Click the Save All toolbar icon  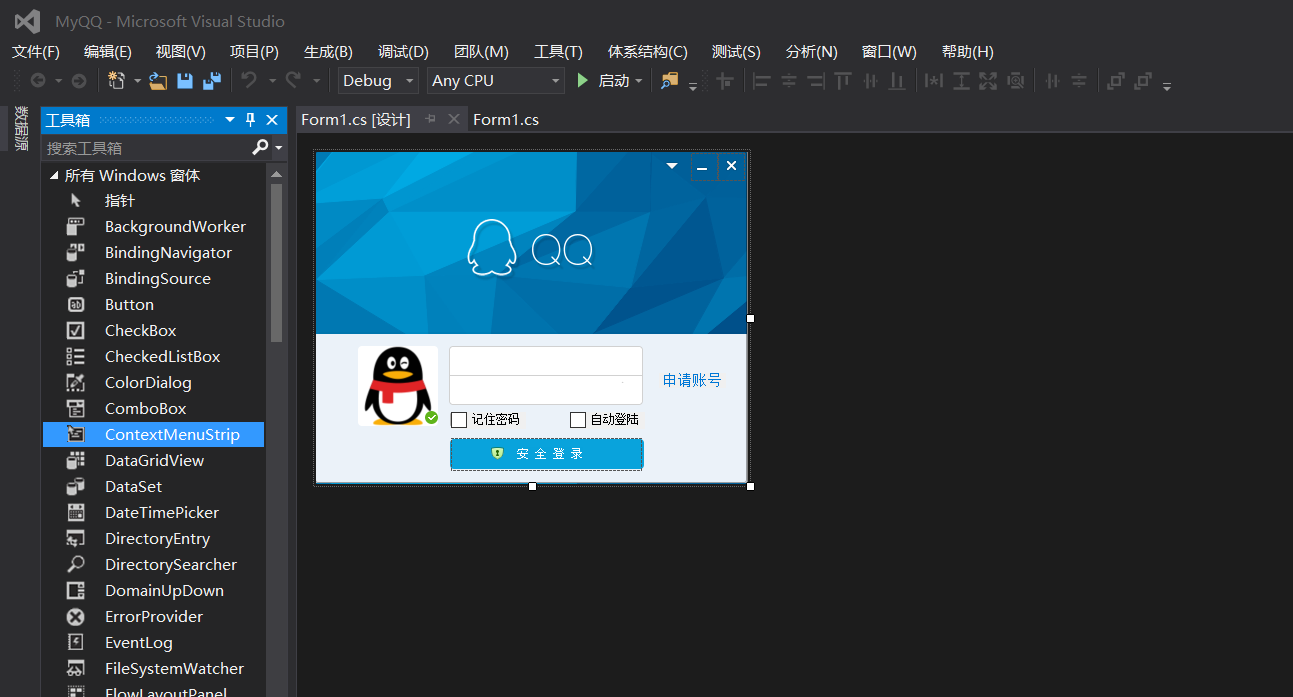[x=212, y=81]
